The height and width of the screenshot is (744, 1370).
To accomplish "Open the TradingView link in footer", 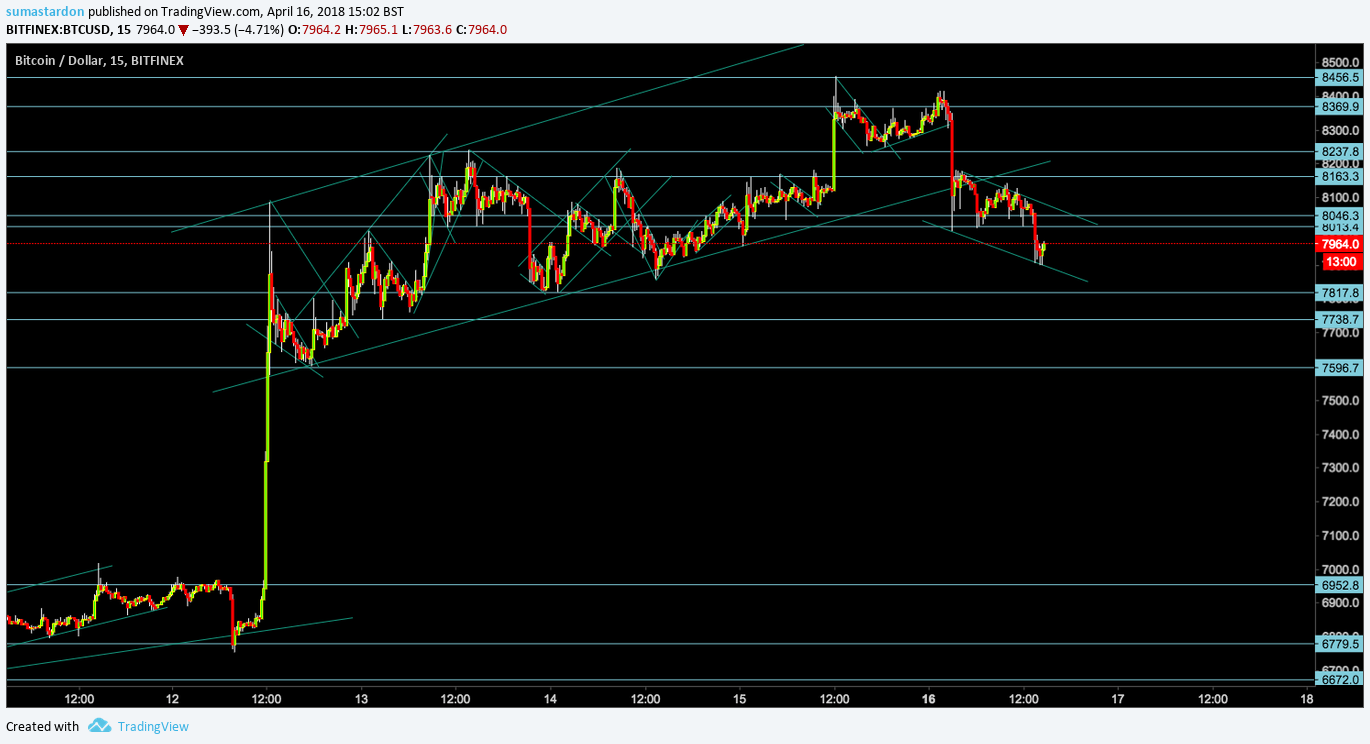I will [153, 726].
